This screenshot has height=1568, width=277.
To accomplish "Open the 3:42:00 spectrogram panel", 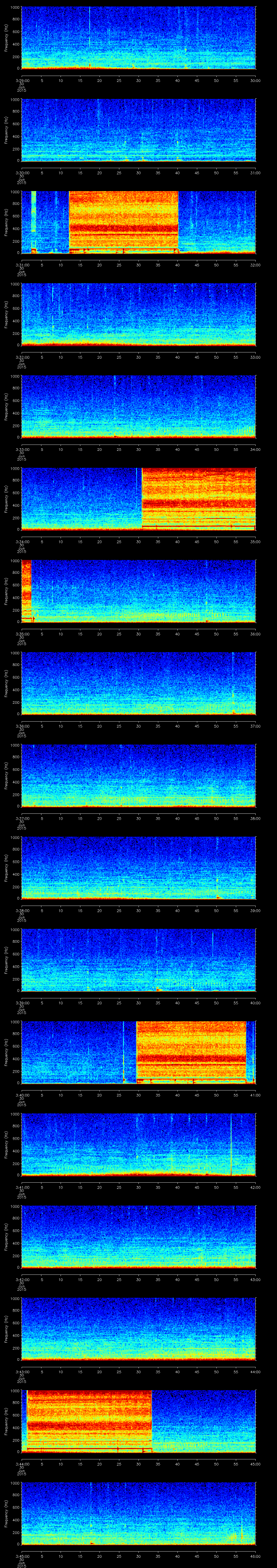I will [x=138, y=1236].
